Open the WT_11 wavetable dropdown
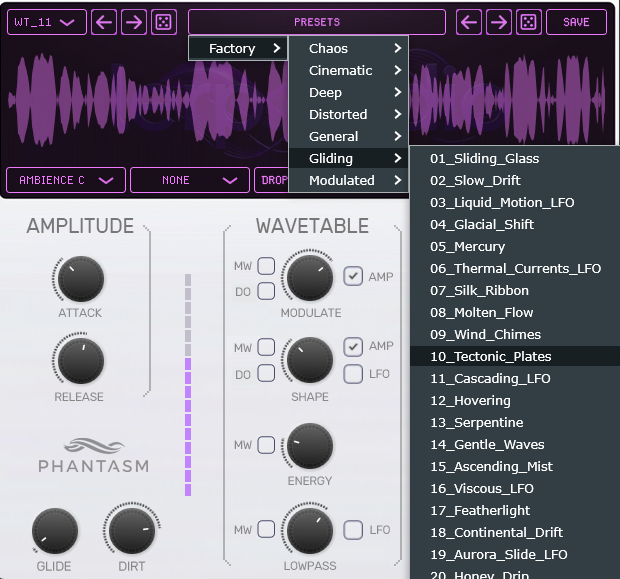 click(x=46, y=22)
